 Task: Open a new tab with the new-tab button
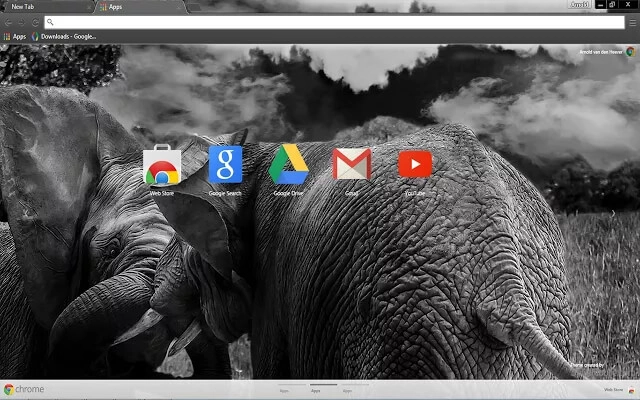click(x=195, y=7)
